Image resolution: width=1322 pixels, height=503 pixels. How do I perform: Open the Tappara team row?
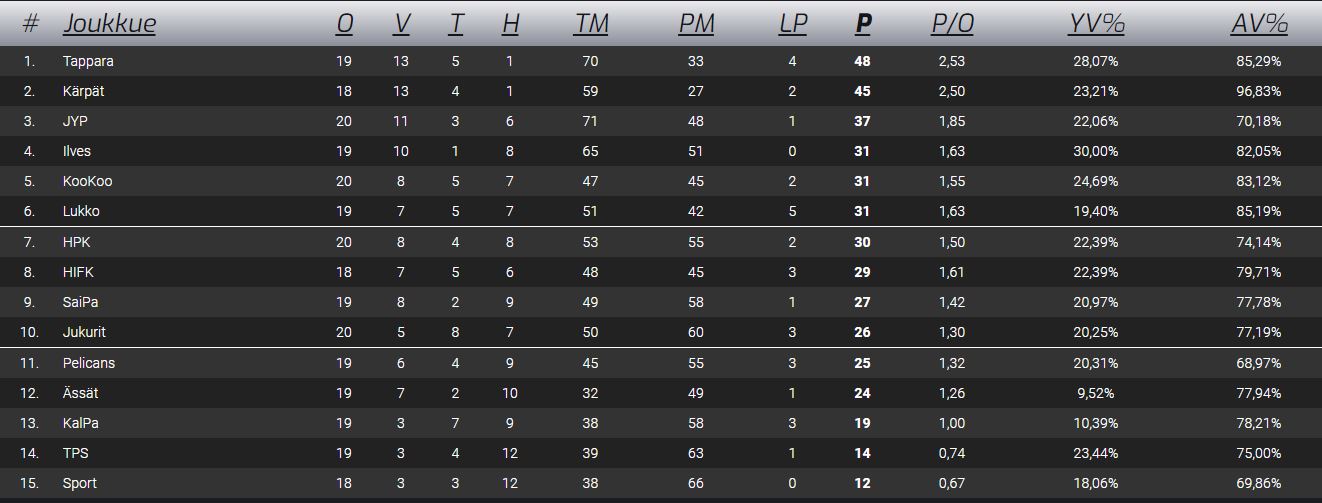point(661,61)
